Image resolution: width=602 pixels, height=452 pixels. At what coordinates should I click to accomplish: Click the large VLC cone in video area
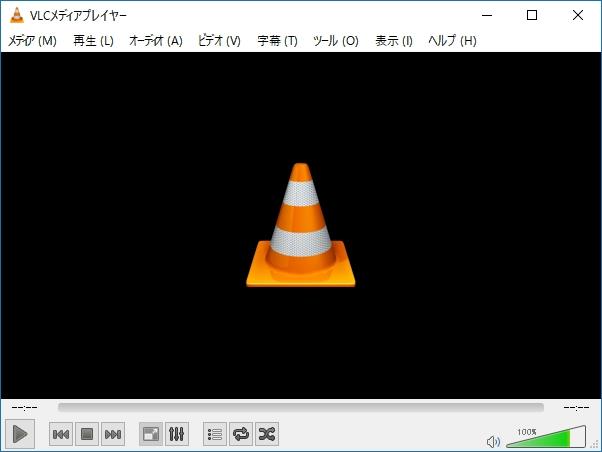(301, 225)
